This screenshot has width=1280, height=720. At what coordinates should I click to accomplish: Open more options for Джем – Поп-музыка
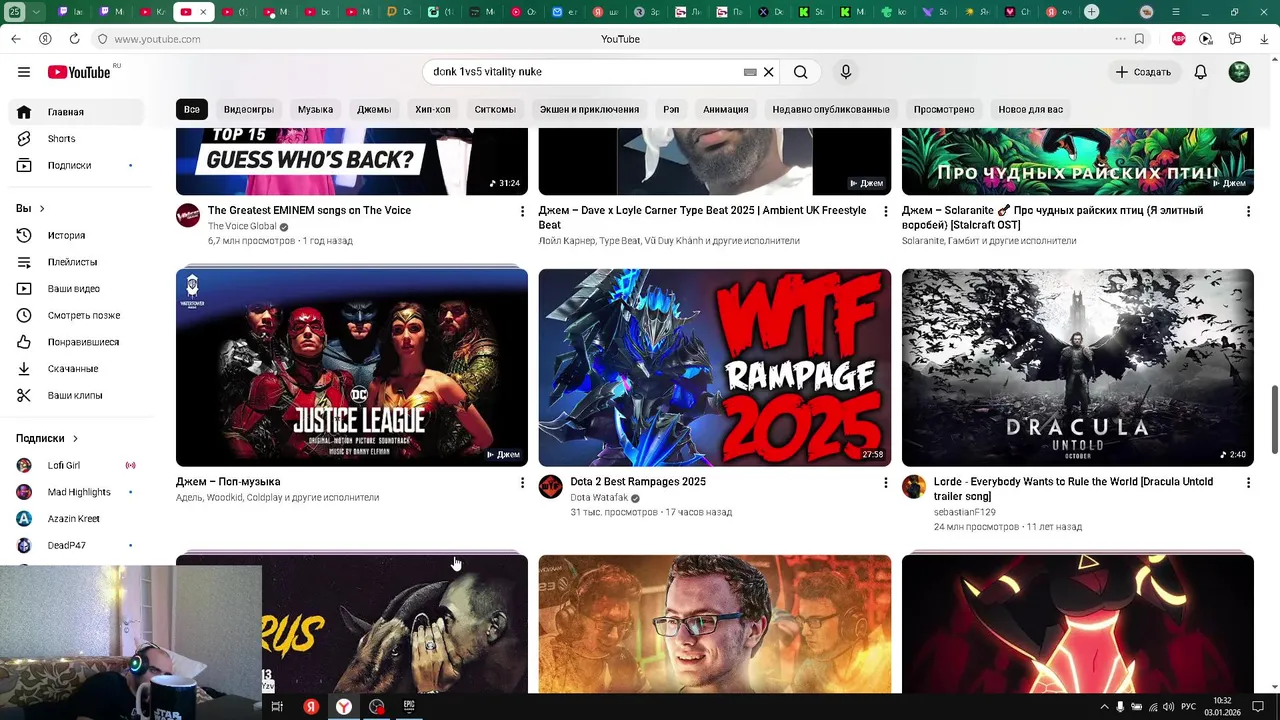click(522, 482)
